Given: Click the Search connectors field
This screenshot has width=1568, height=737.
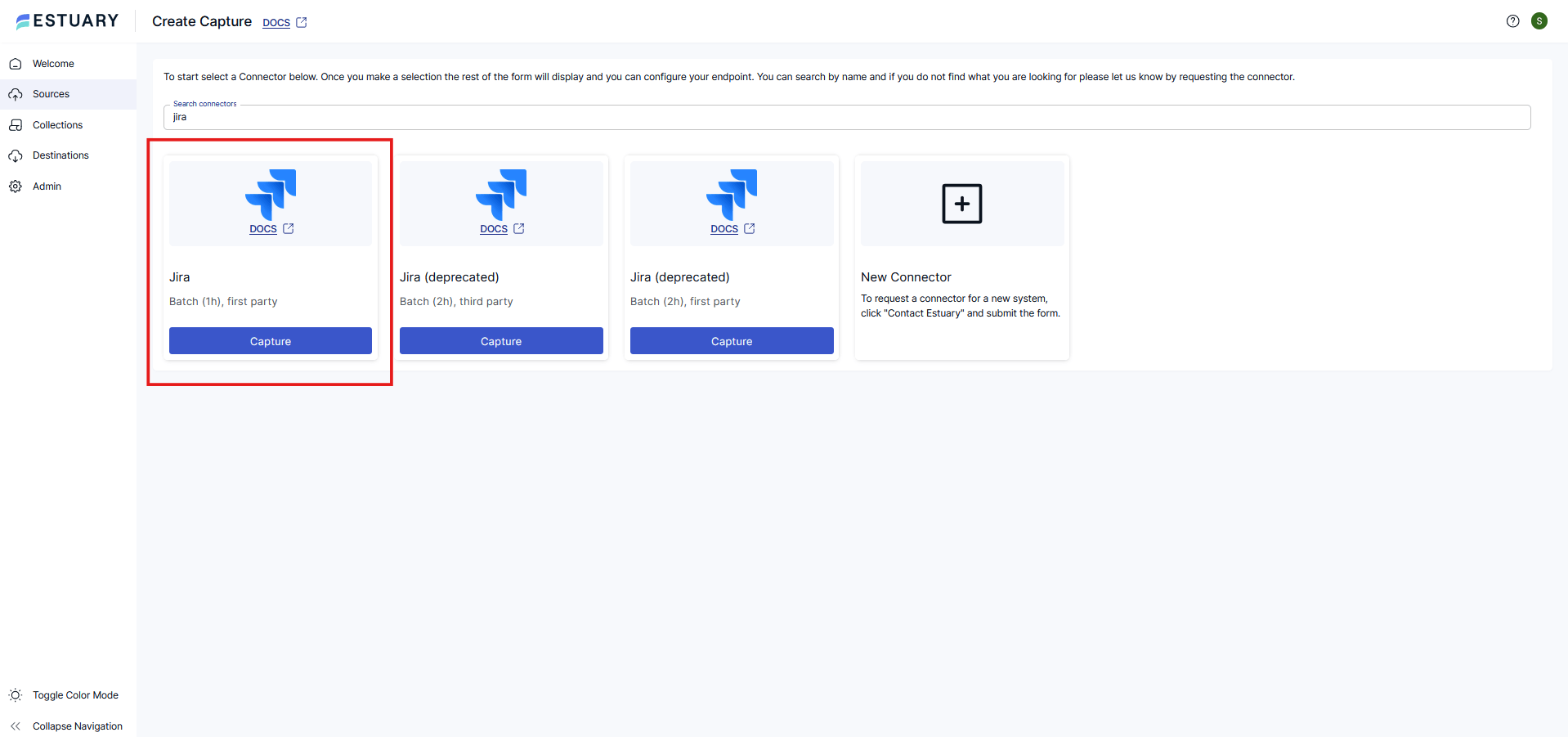Looking at the screenshot, I should coord(847,117).
